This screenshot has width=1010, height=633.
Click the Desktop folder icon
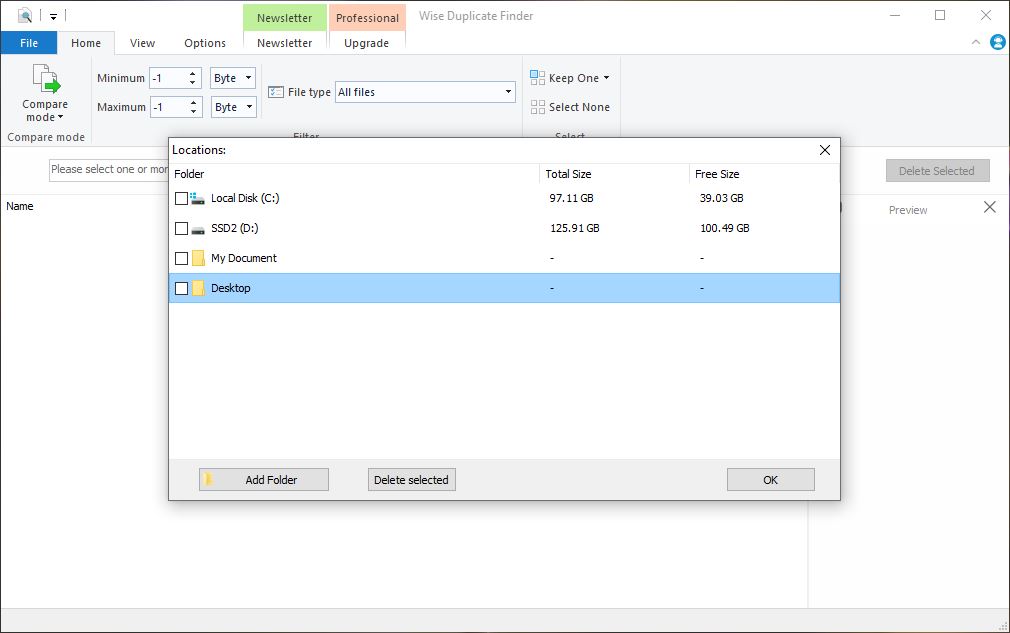198,288
